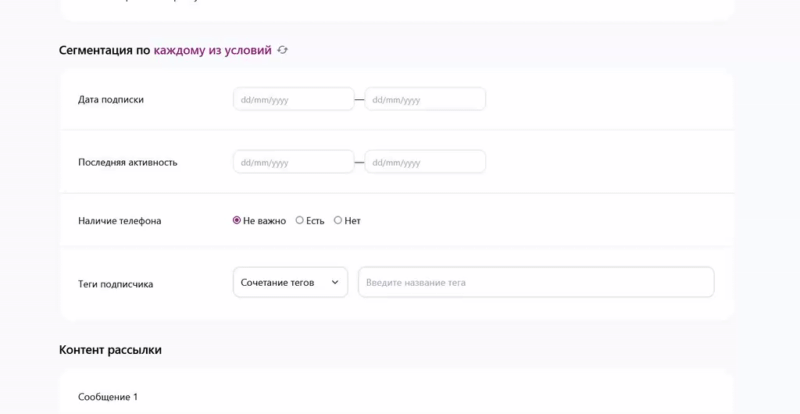The image size is (800, 414).
Task: Select the 'Нет' phone radio option
Action: pos(338,221)
